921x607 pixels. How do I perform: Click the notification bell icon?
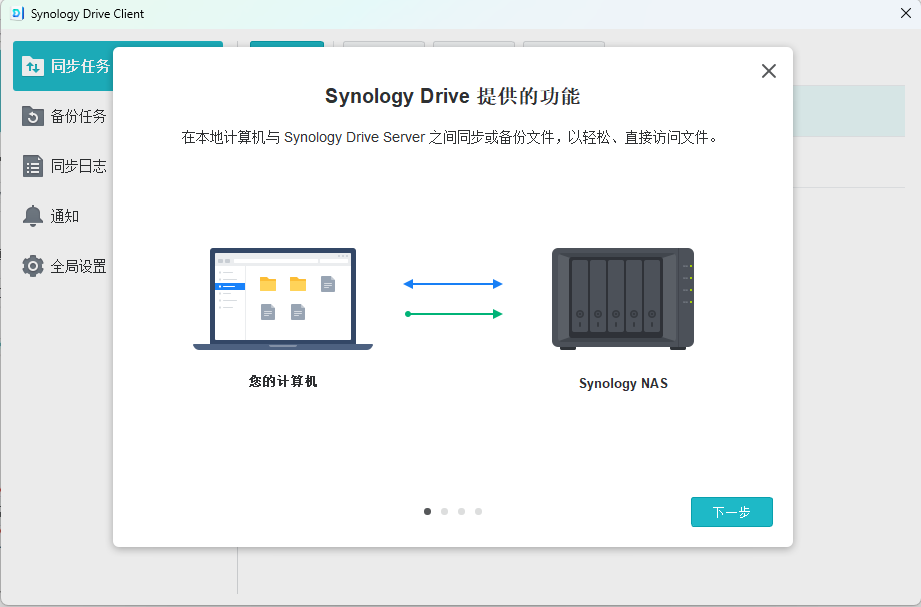33,216
